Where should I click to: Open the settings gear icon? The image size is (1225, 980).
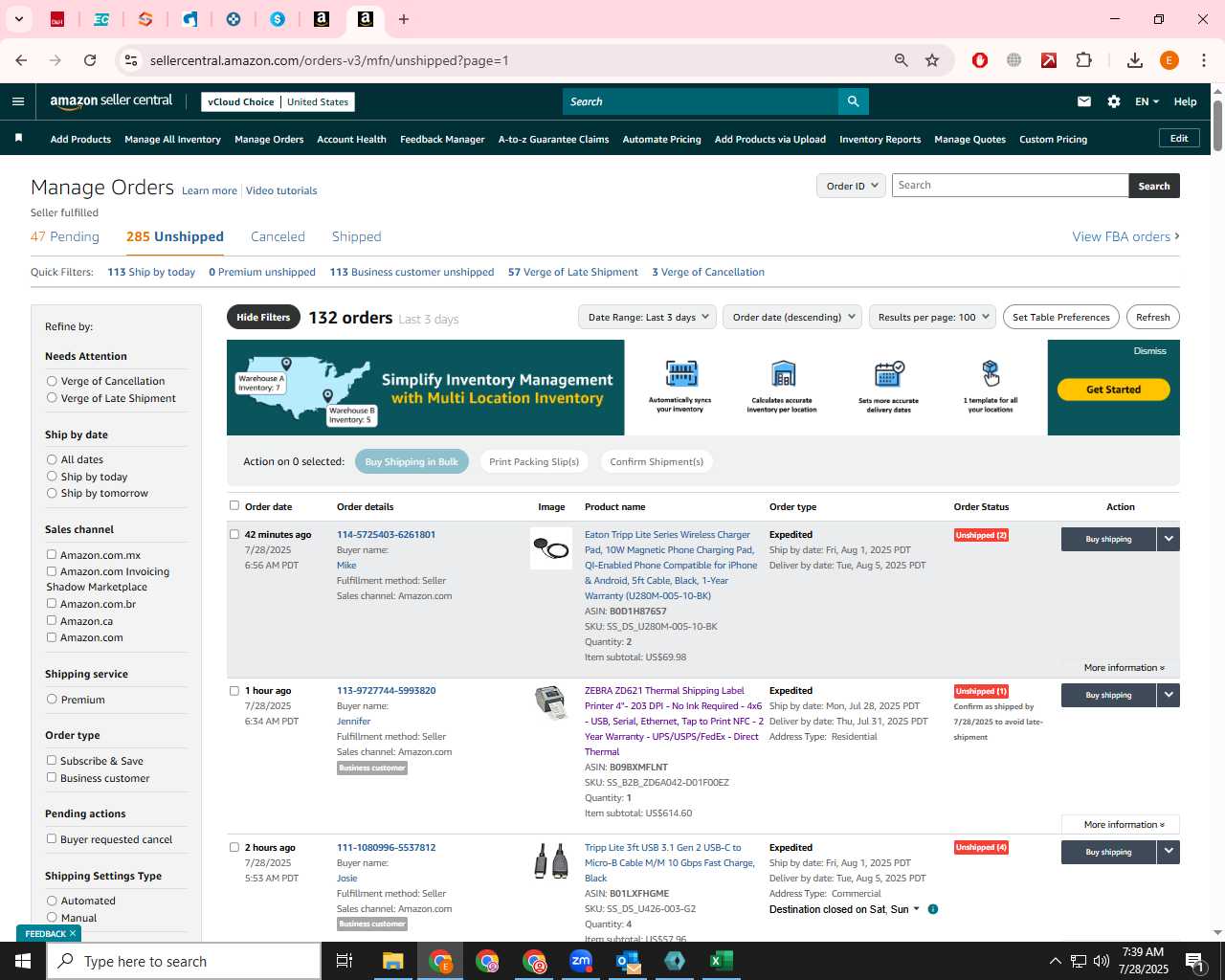(x=1114, y=101)
